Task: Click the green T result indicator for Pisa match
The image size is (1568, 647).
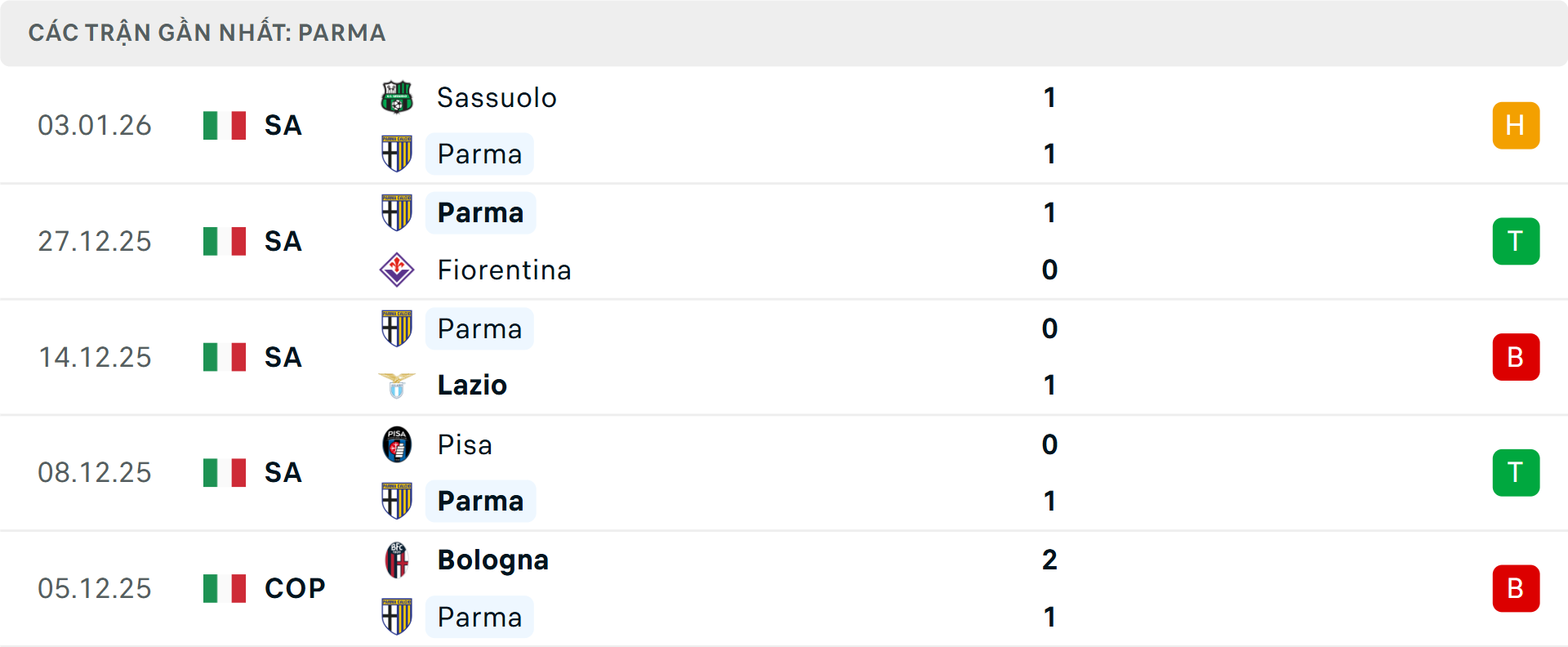Action: tap(1516, 472)
